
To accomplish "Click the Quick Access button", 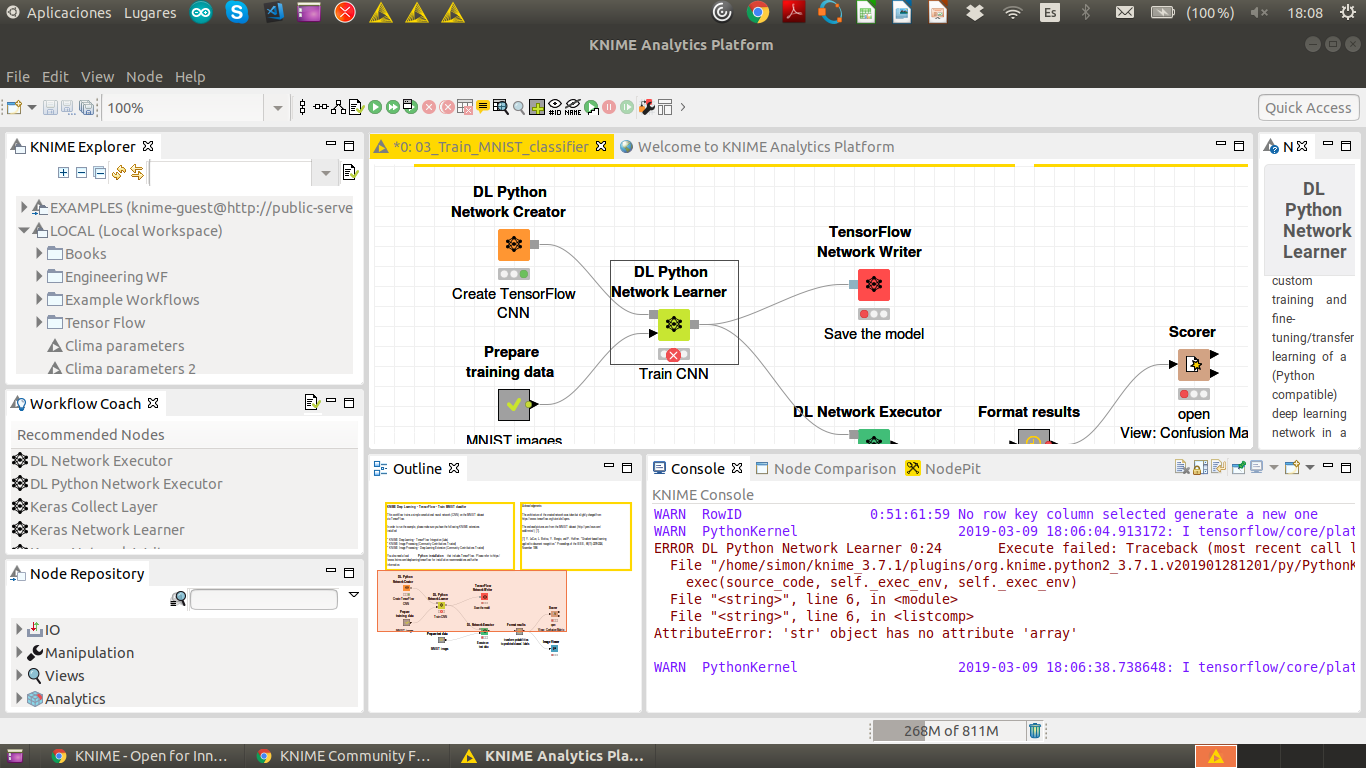I will [x=1307, y=108].
